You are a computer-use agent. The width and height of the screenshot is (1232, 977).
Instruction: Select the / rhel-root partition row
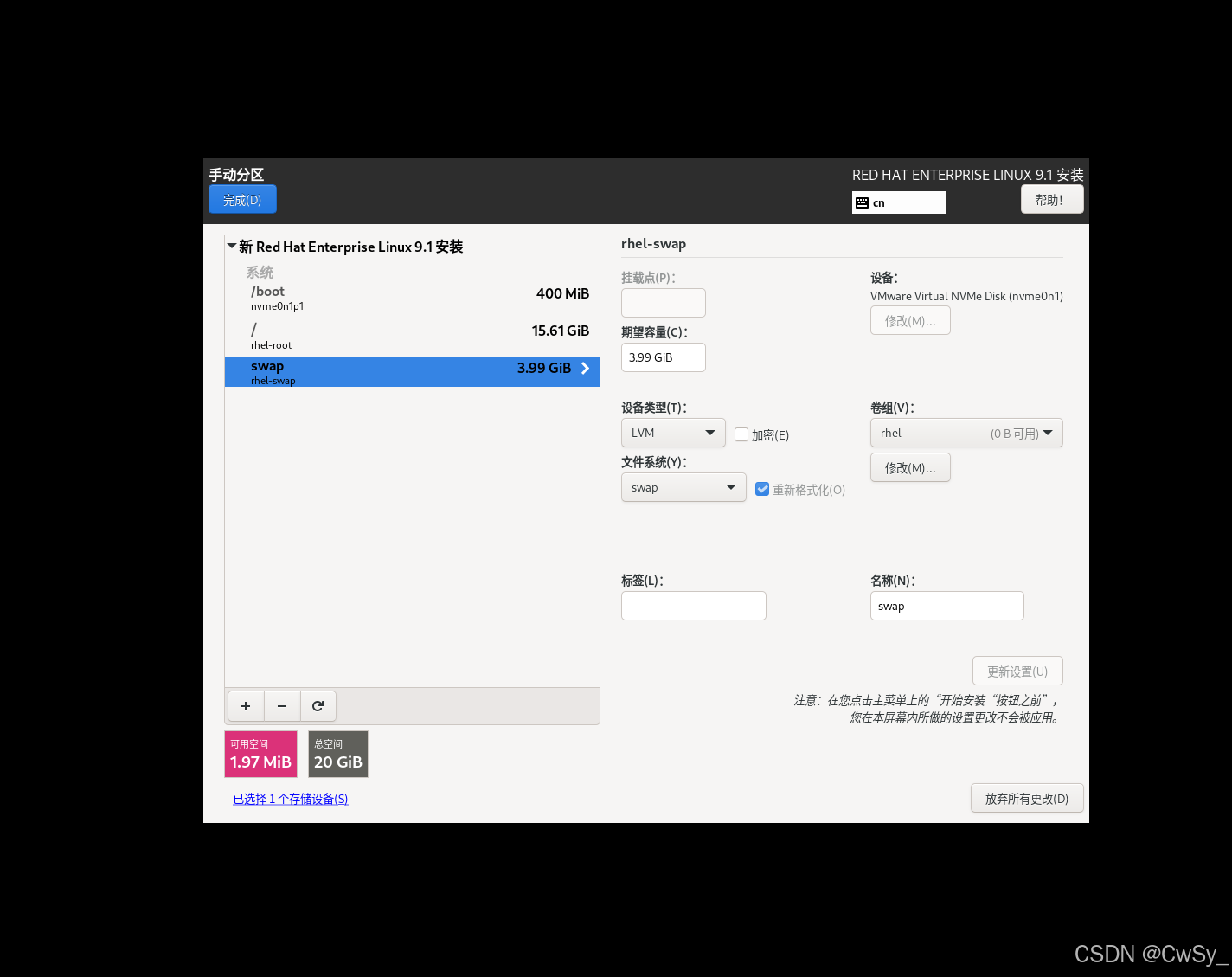click(412, 336)
